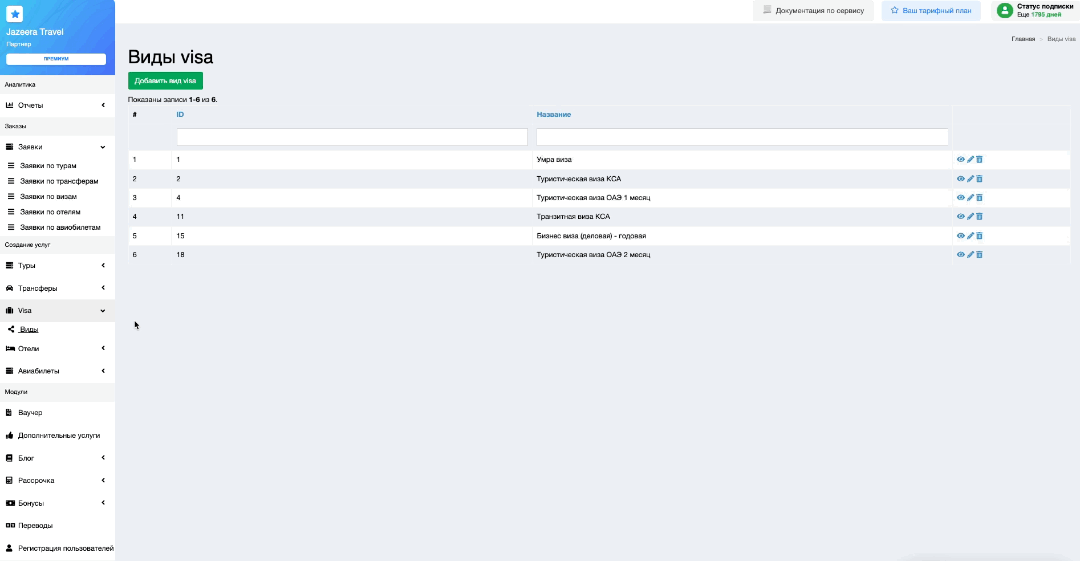Image resolution: width=1080 pixels, height=561 pixels.
Task: View Туристическая виза ОАЭ 1 месяц details
Action: (x=961, y=198)
